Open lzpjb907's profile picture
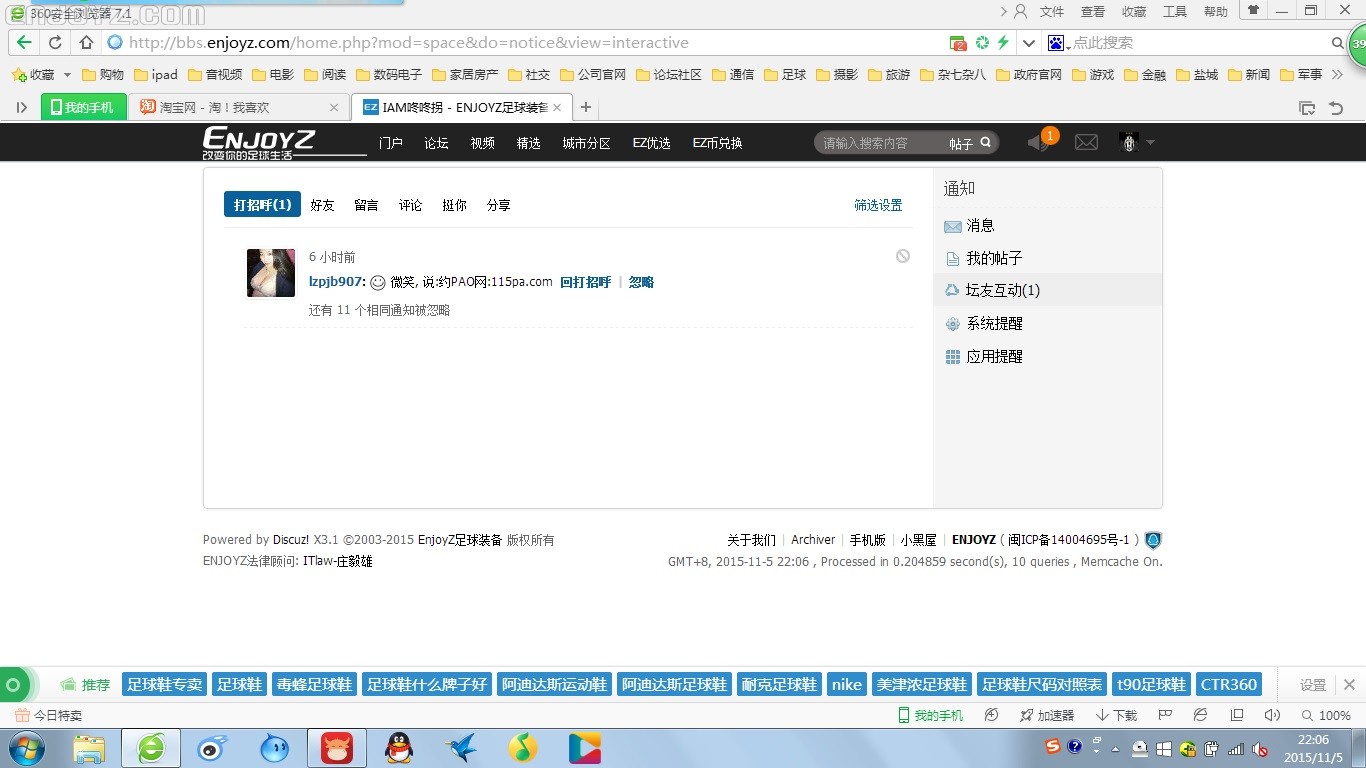Image resolution: width=1366 pixels, height=768 pixels. click(271, 273)
